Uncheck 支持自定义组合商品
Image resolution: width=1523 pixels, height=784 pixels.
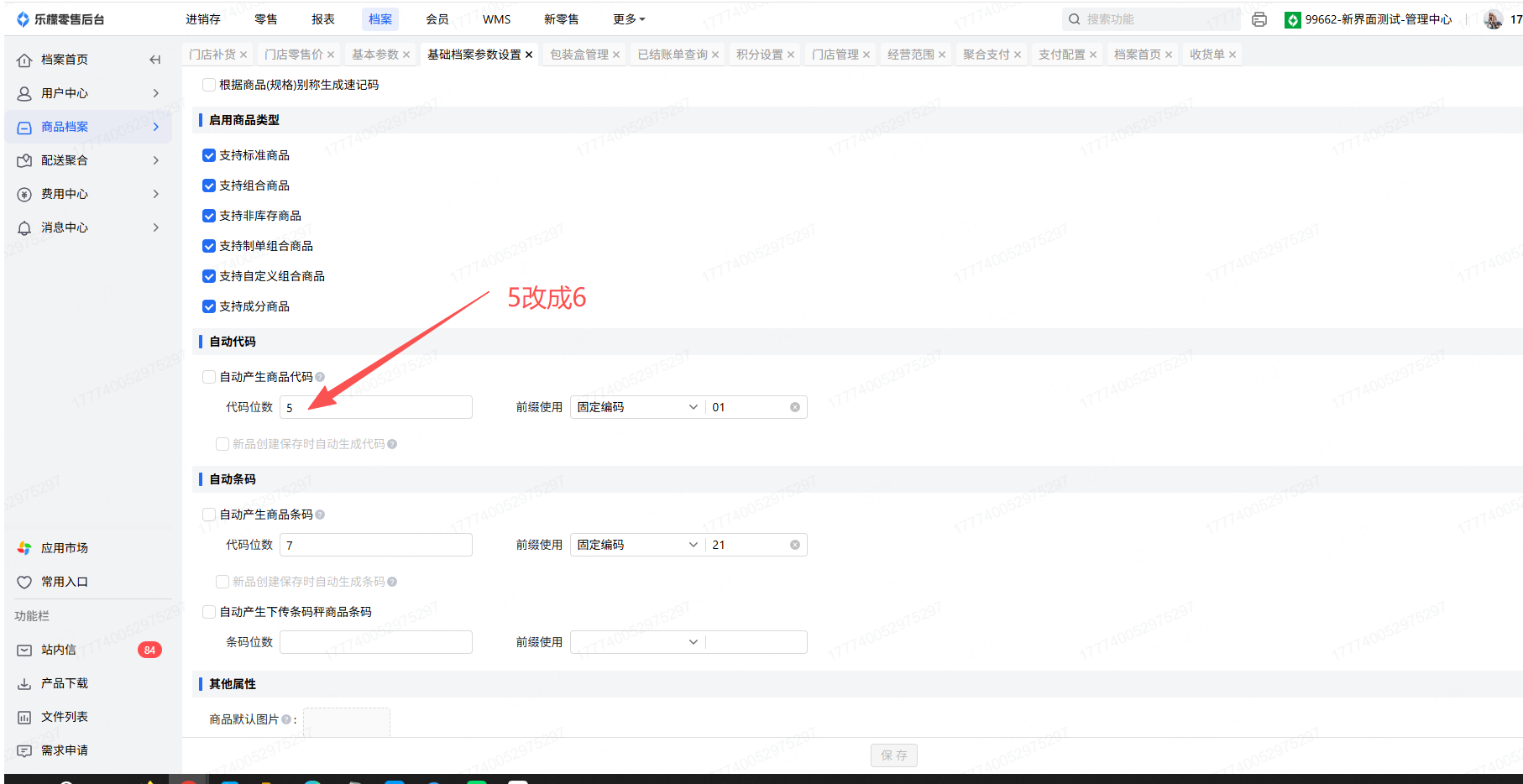coord(209,276)
